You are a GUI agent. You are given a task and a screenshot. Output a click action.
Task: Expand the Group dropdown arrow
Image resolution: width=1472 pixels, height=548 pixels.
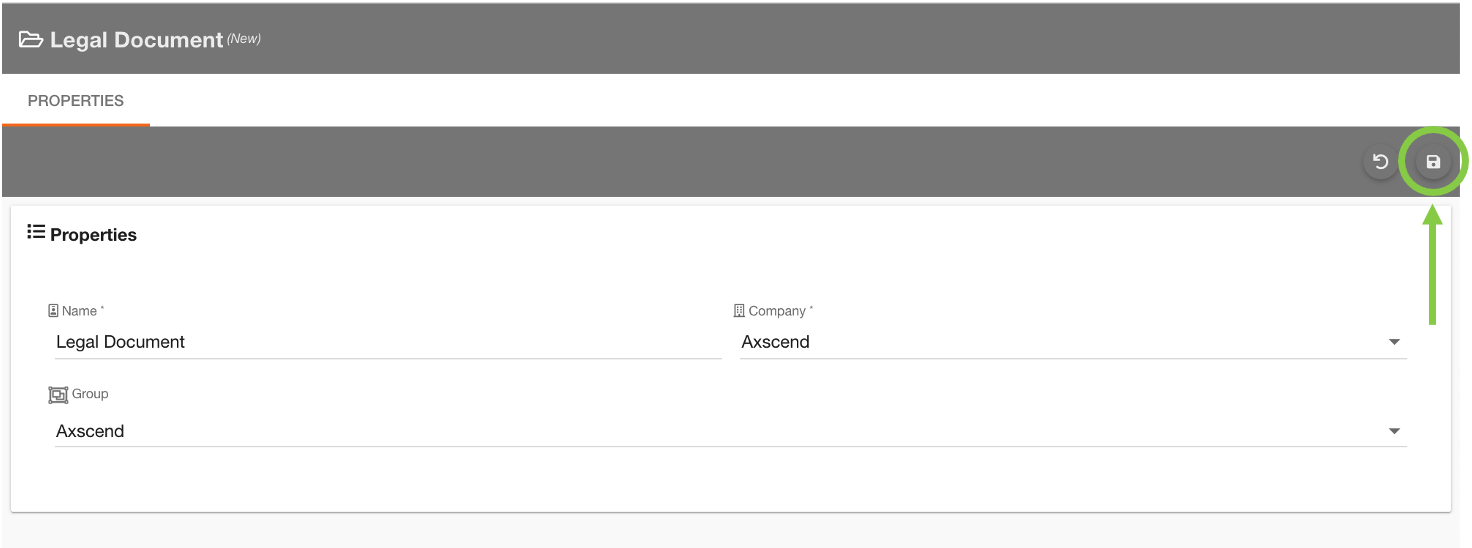[x=1394, y=431]
